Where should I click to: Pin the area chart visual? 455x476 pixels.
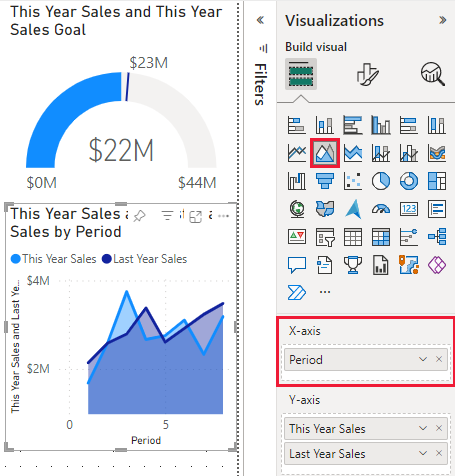pos(139,216)
